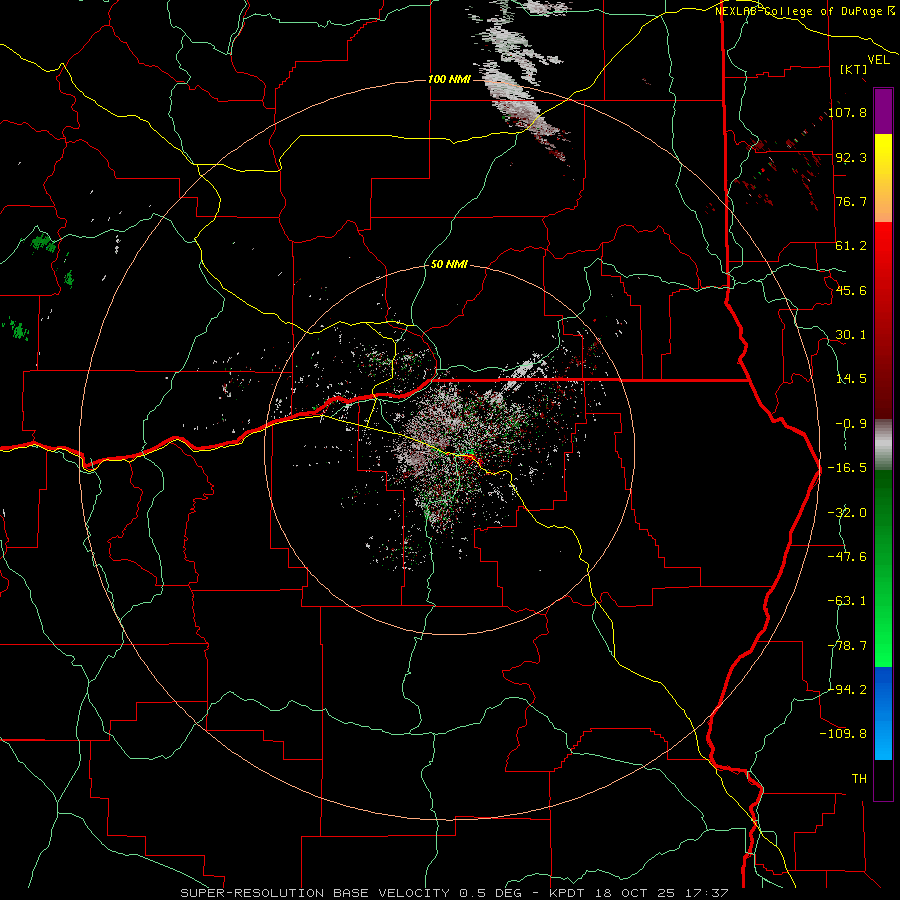This screenshot has width=900, height=900.
Task: Click the TH label on the legend
Action: [x=859, y=779]
